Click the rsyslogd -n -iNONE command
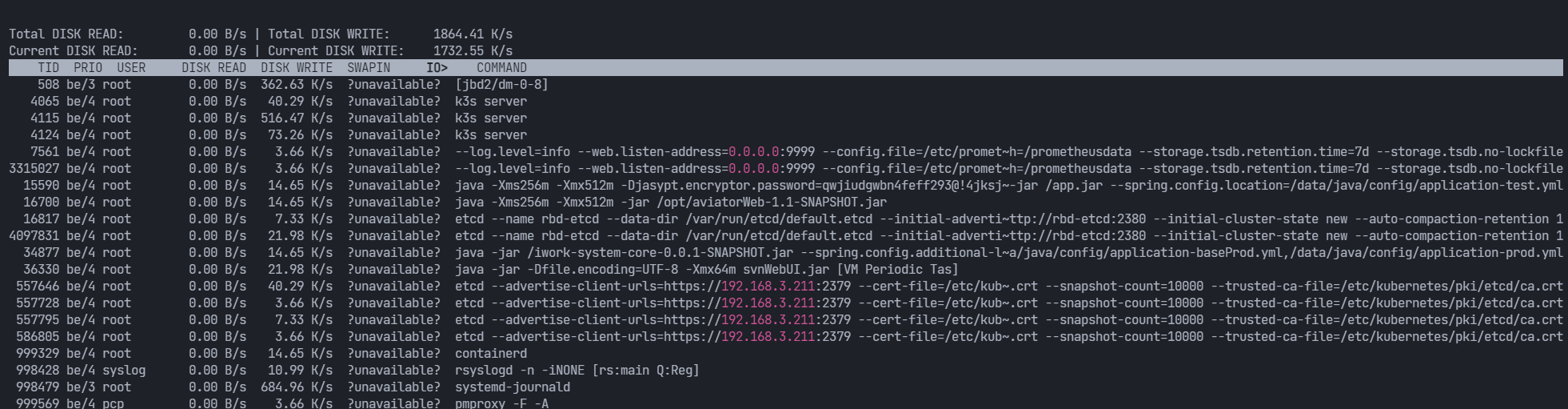This screenshot has width=1568, height=409. click(x=577, y=371)
